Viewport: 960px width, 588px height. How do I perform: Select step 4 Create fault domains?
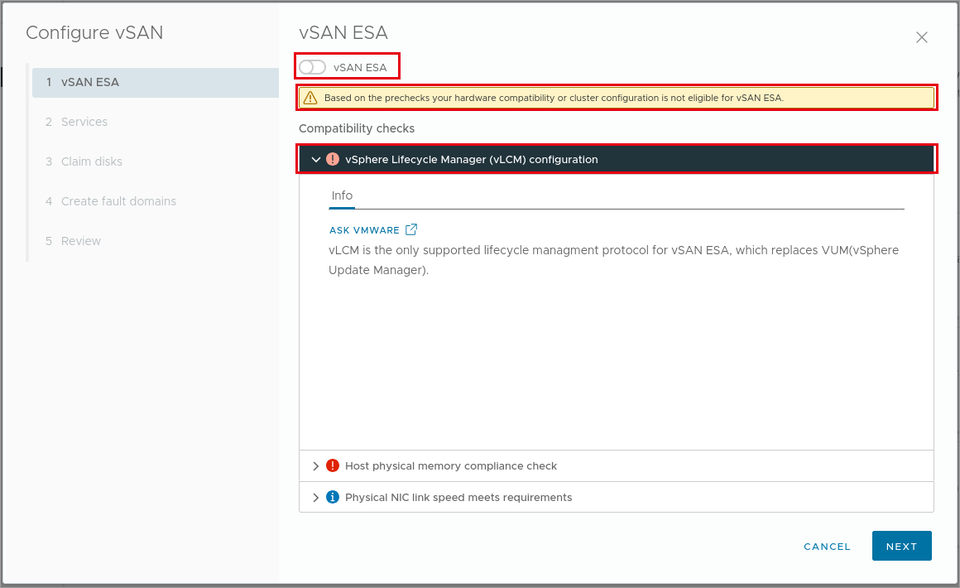click(x=156, y=202)
